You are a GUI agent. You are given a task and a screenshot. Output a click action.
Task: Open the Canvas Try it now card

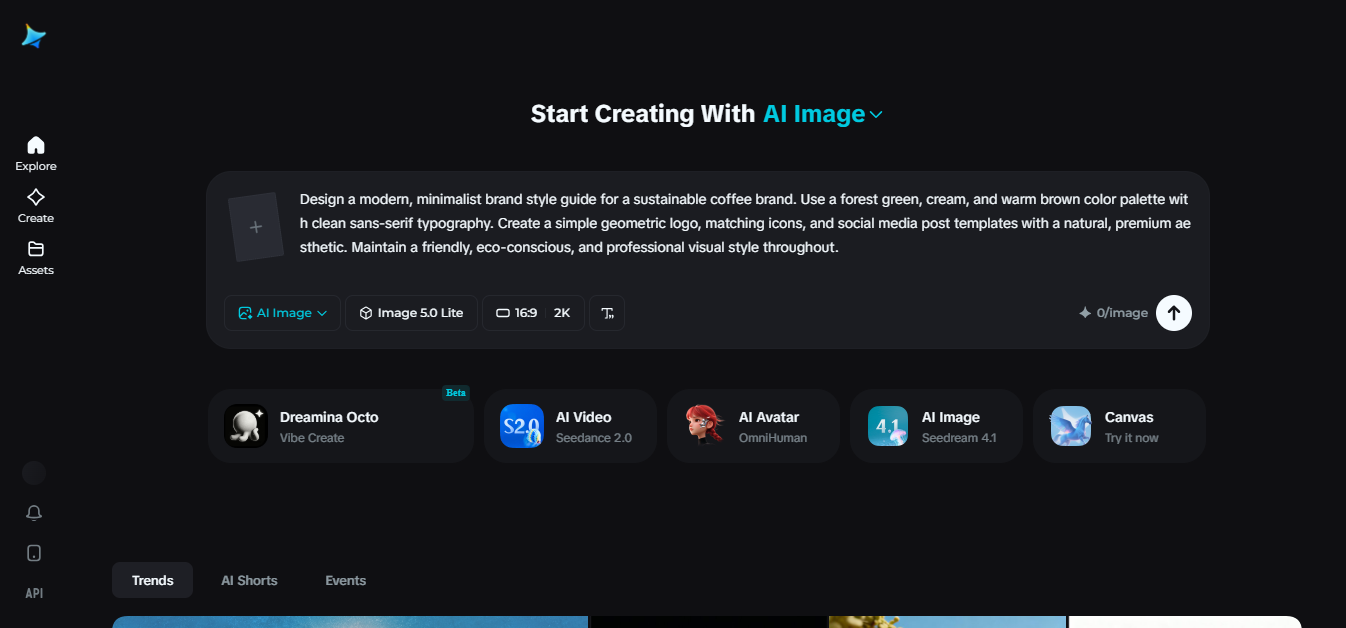pyautogui.click(x=1119, y=426)
